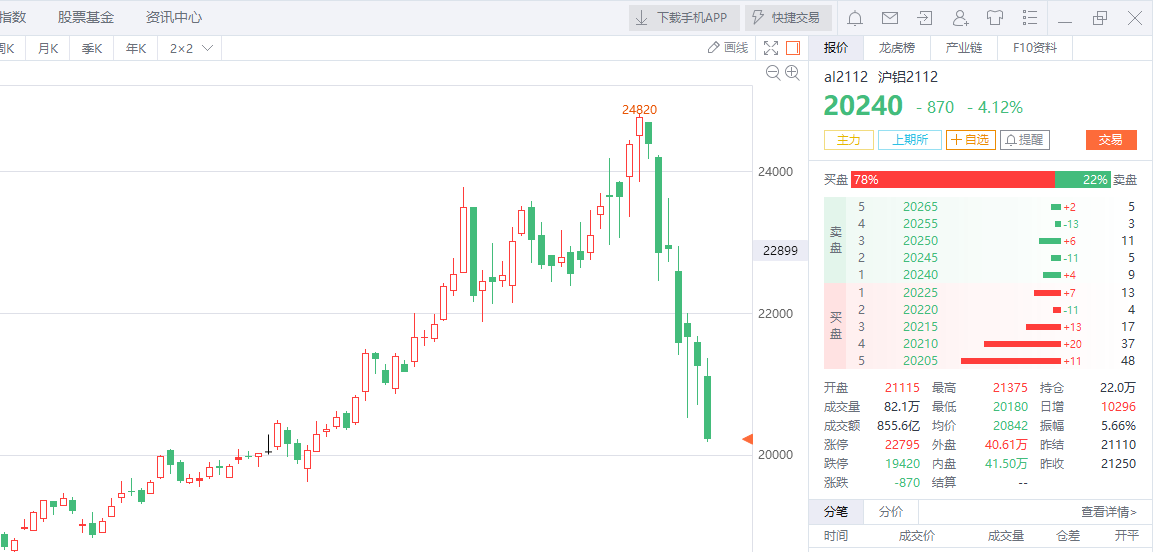This screenshot has height=552, width=1153.
Task: Toggle 自选 to add to watchlist
Action: click(971, 140)
